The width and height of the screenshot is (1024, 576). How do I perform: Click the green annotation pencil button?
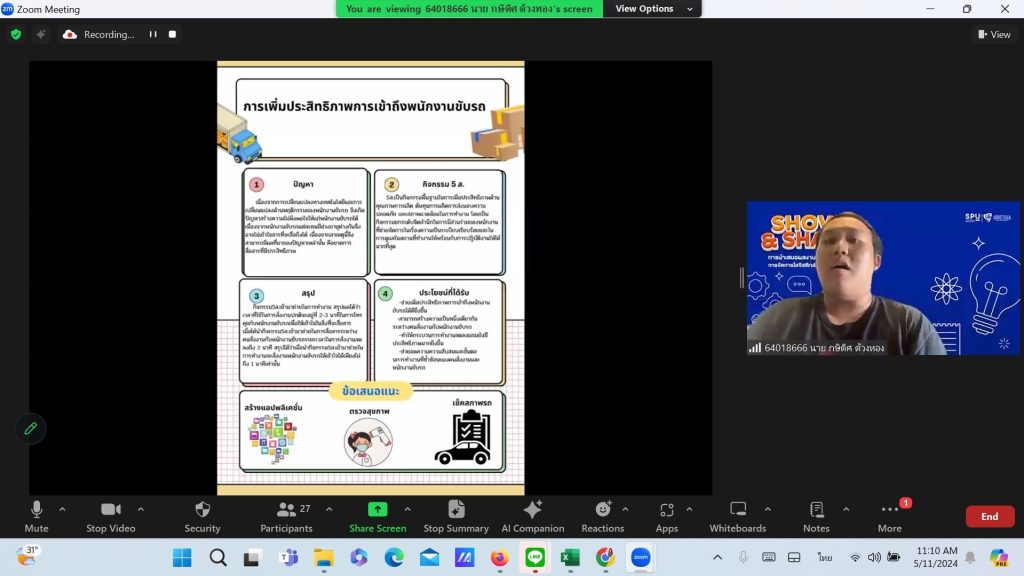31,428
